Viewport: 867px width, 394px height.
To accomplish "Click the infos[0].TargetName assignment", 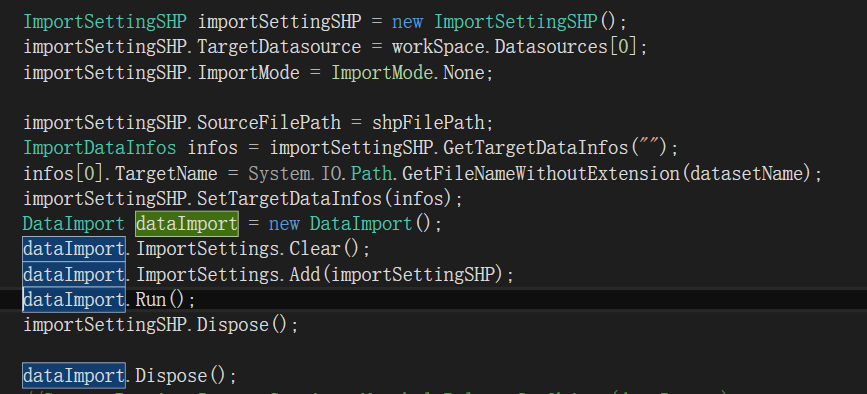I will tap(120, 174).
